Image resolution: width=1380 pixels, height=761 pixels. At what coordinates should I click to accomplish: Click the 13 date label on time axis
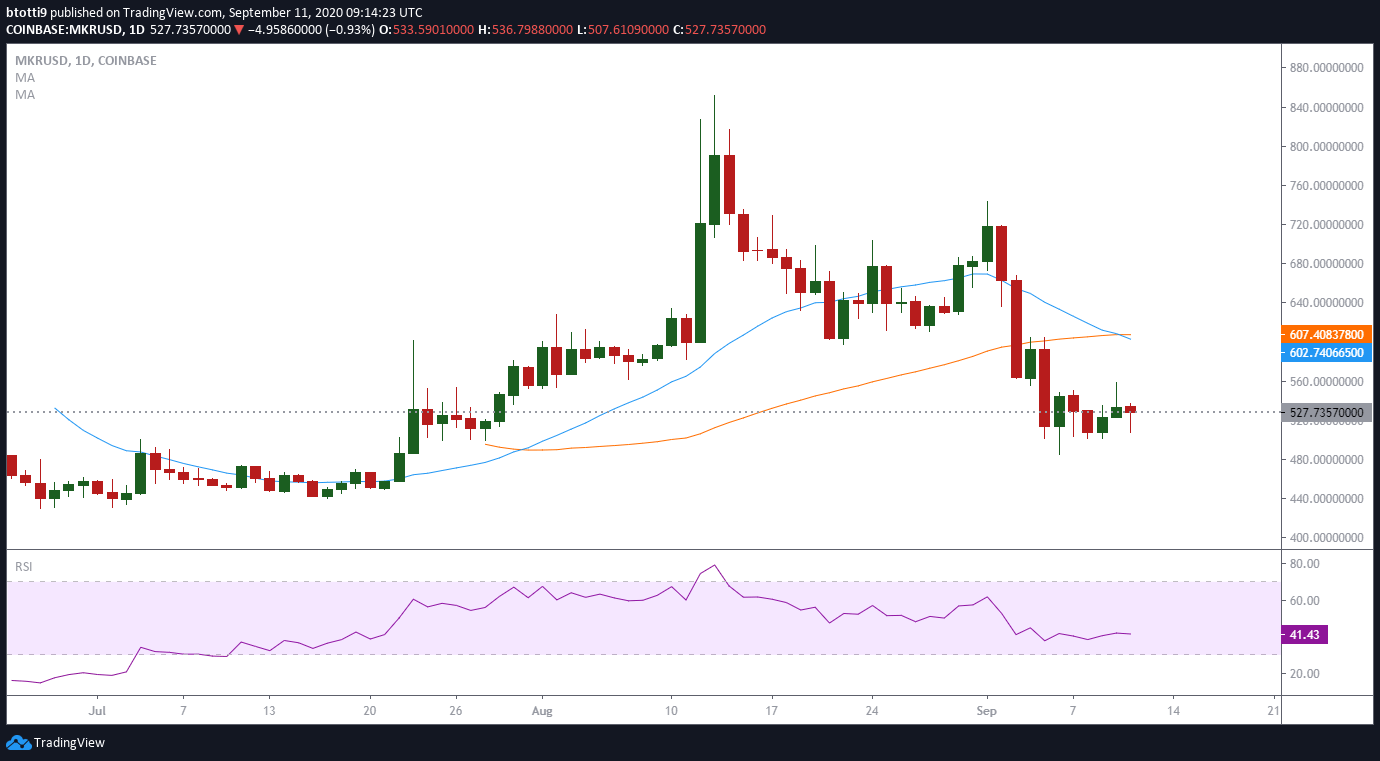(x=269, y=710)
